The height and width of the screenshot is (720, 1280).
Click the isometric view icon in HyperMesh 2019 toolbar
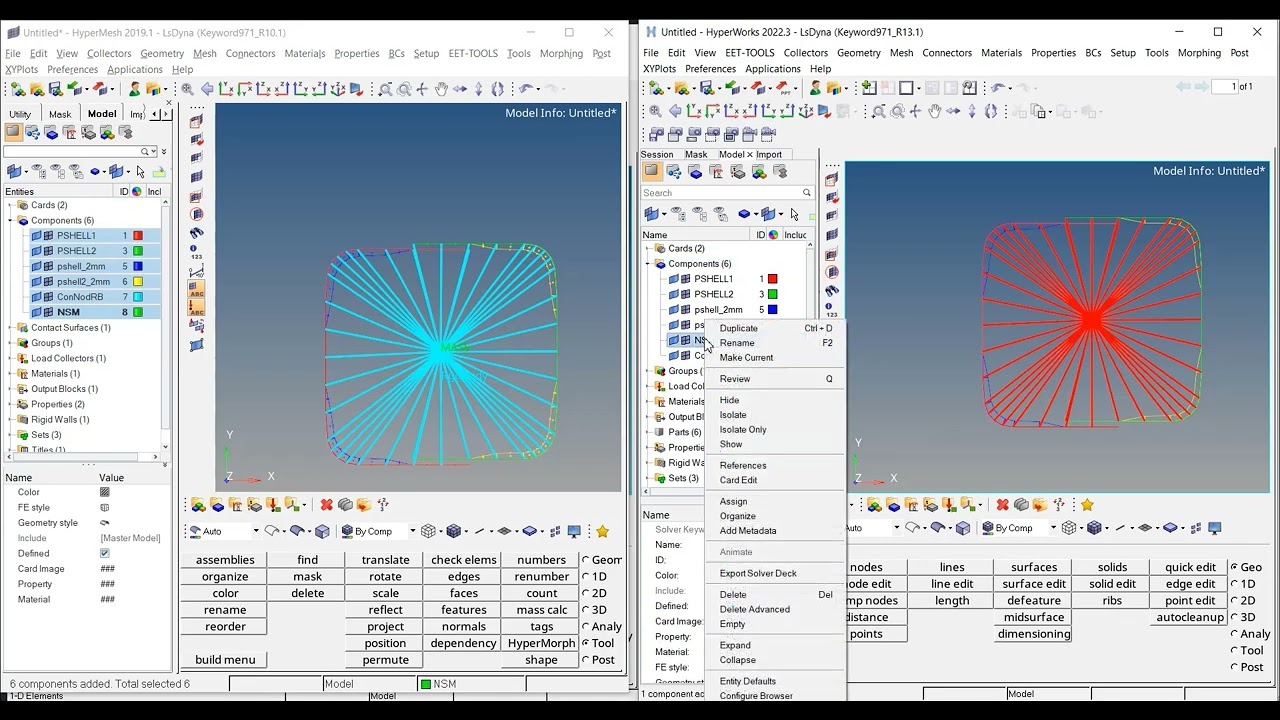point(338,89)
